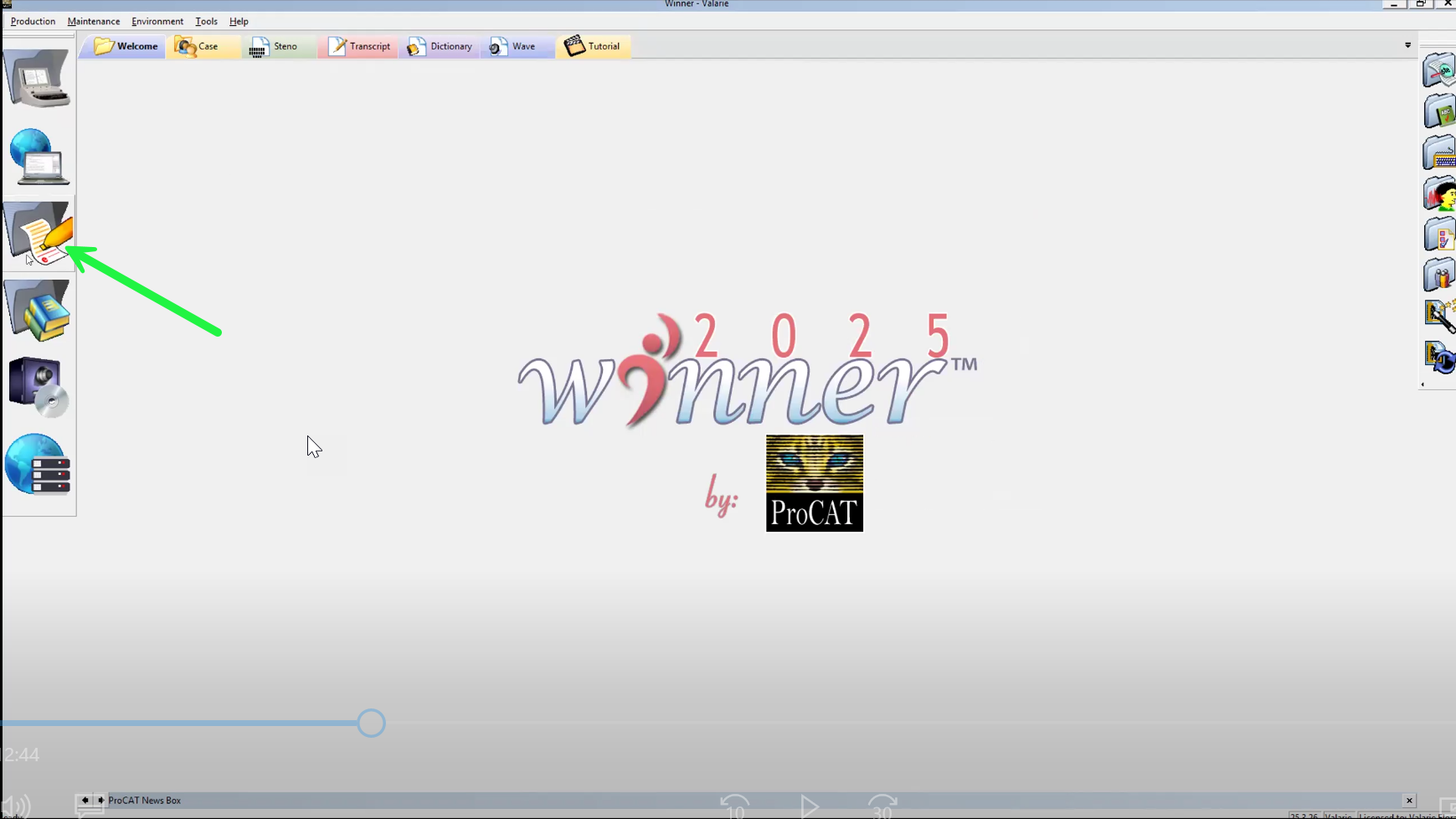
Task: Click the video play button
Action: coord(809,807)
